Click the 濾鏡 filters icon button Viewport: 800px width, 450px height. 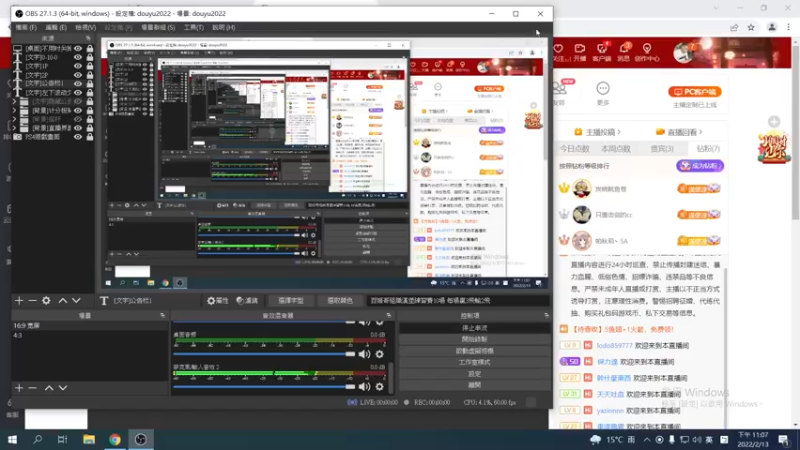click(247, 301)
